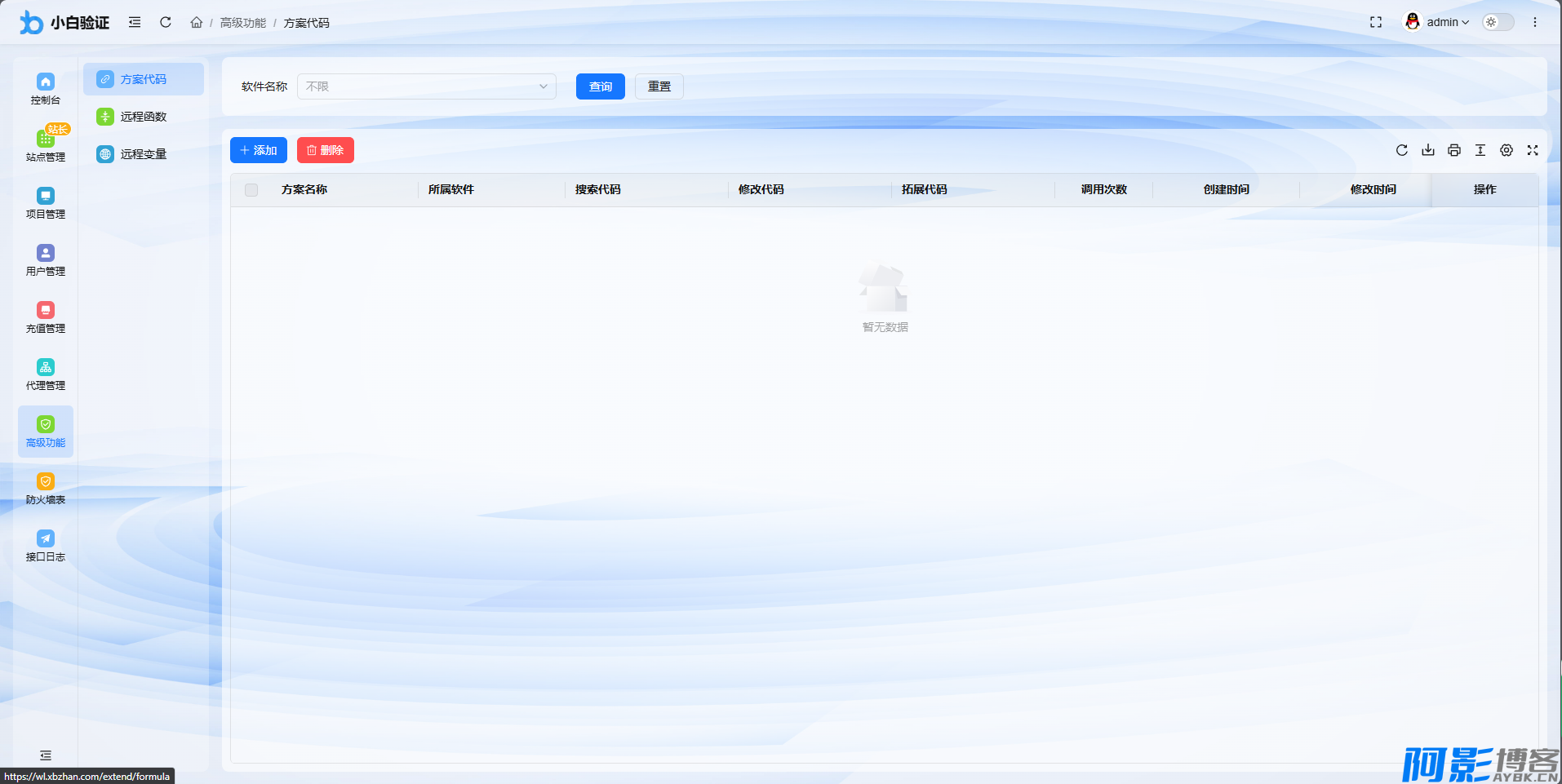Open the 软件名称 dropdown
The height and width of the screenshot is (784, 1562).
coord(426,86)
